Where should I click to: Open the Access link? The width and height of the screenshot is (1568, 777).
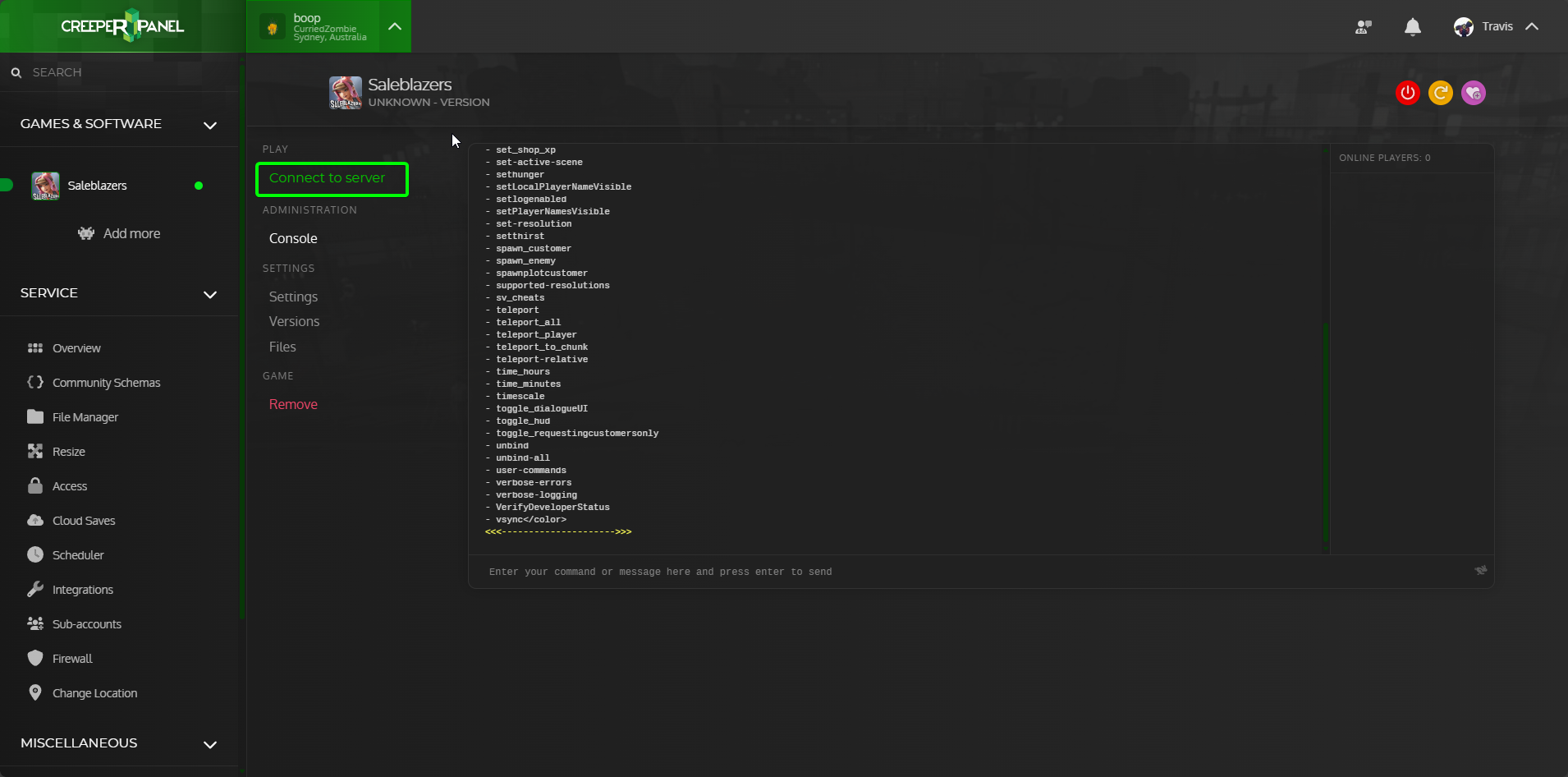pos(70,486)
